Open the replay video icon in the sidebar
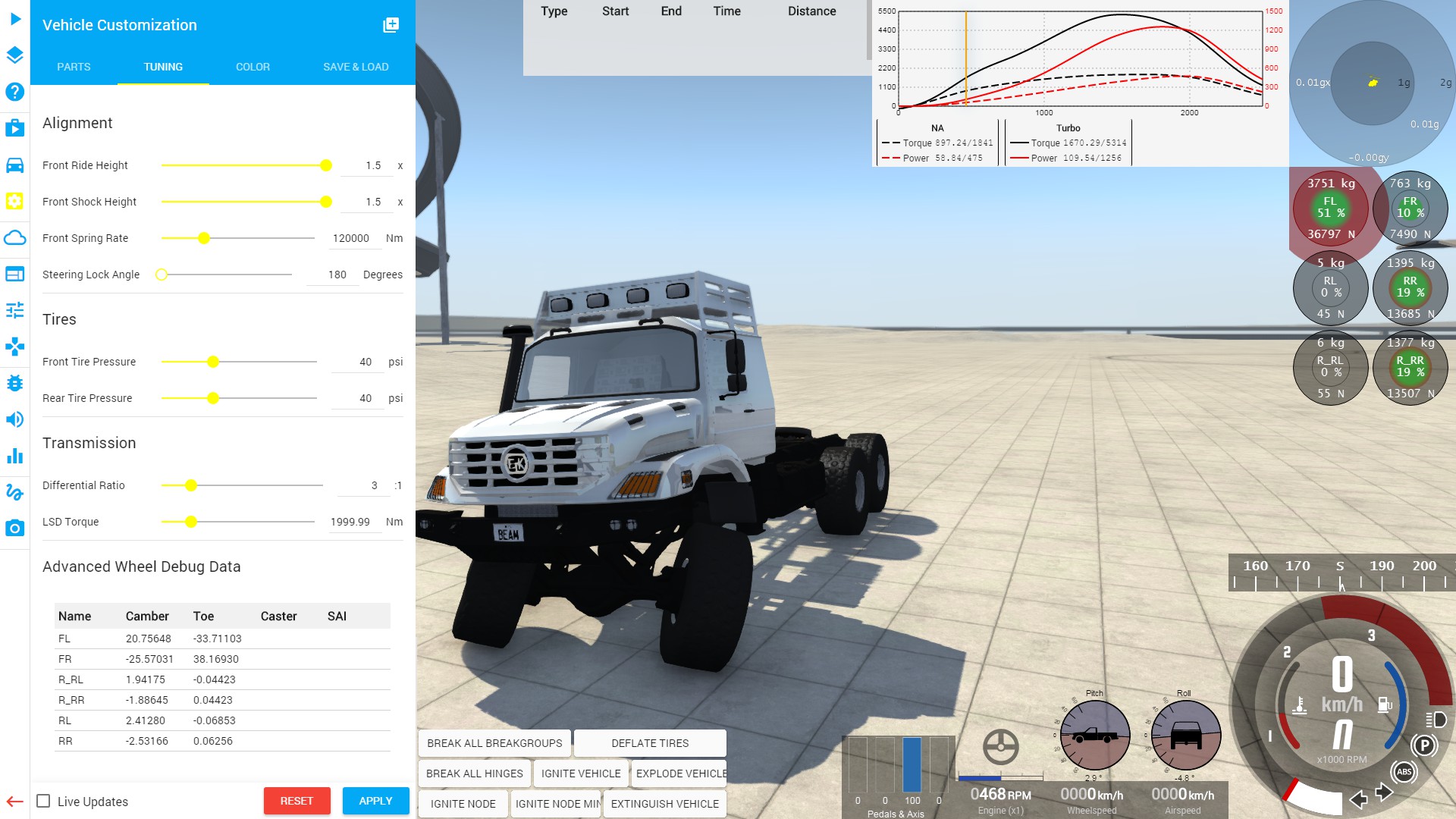 tap(15, 127)
